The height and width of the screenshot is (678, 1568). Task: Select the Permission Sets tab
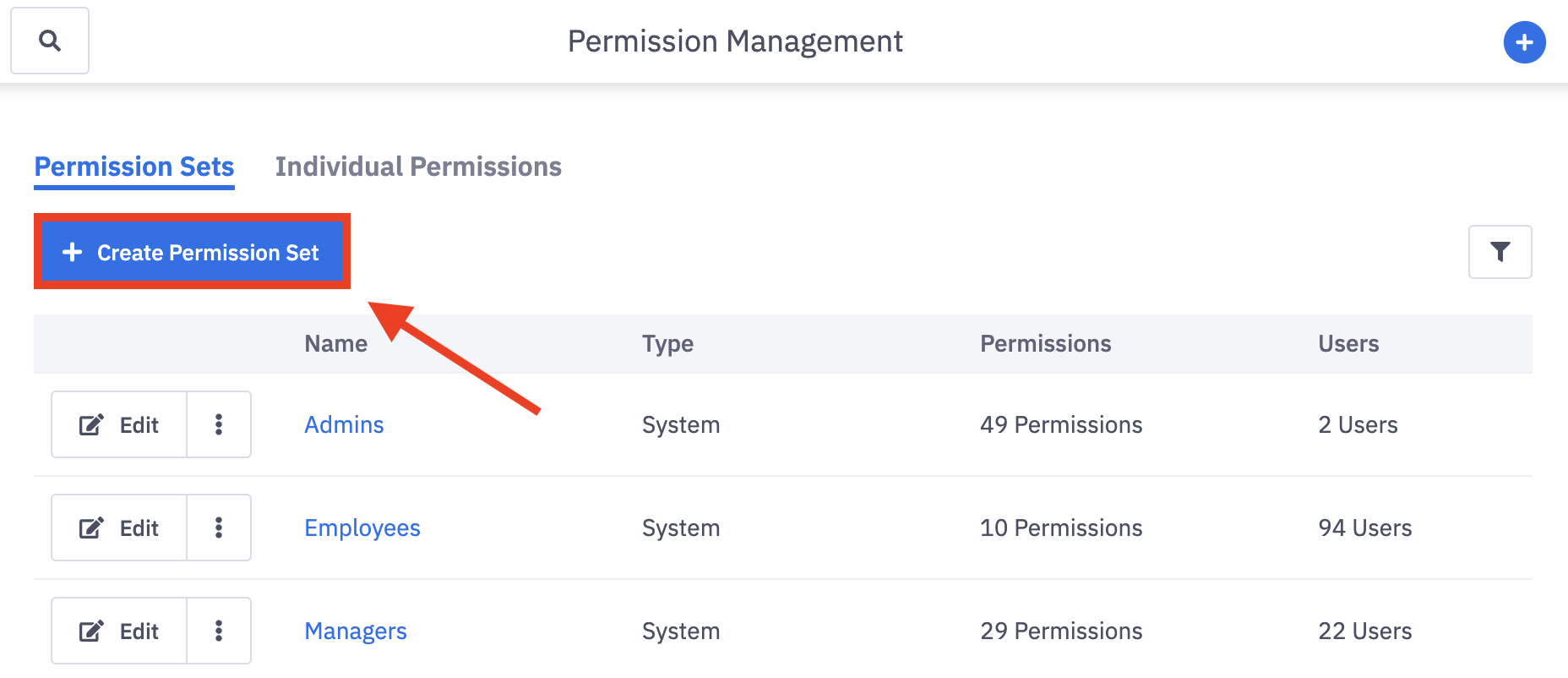pyautogui.click(x=134, y=167)
